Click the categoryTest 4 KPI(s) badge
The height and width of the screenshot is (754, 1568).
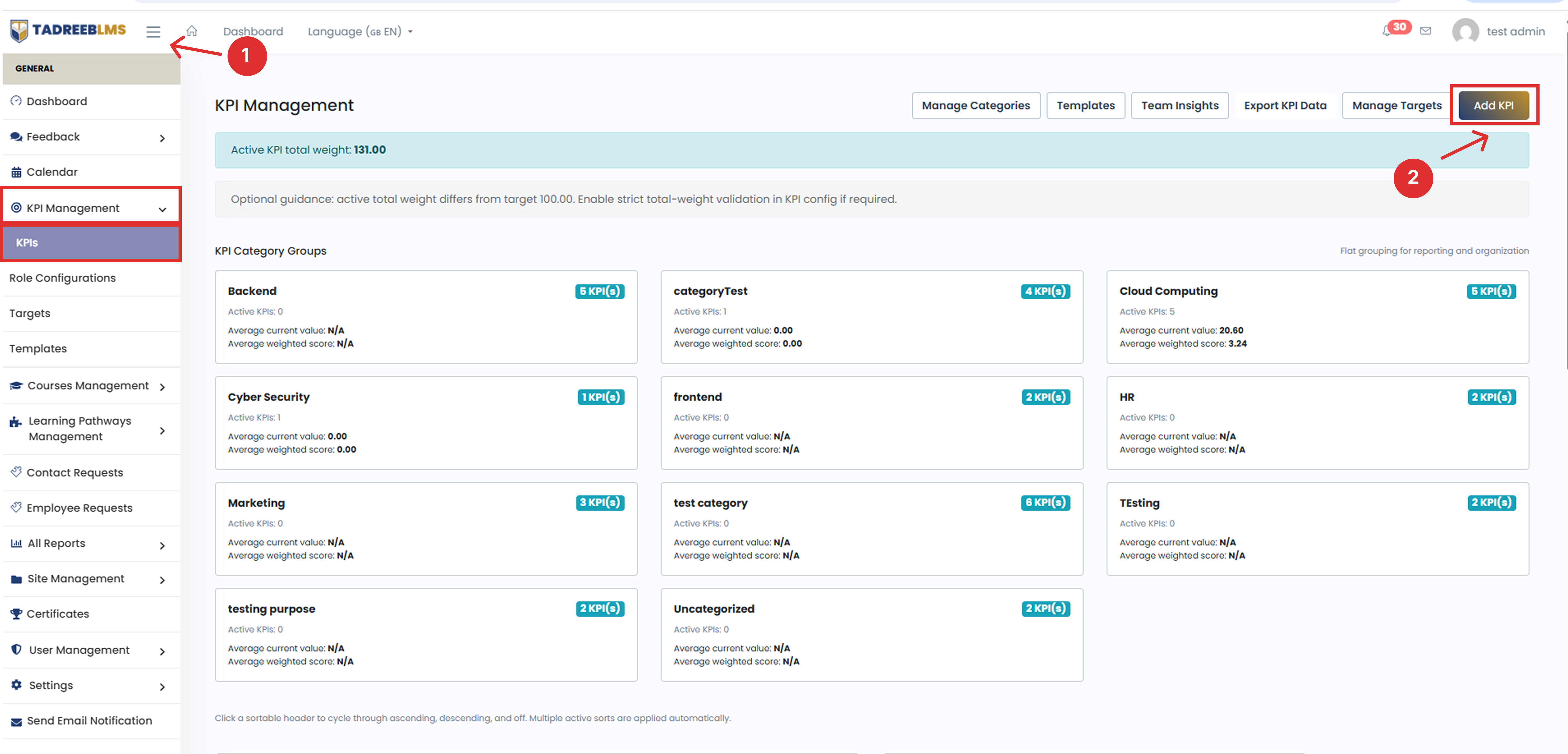point(1045,291)
